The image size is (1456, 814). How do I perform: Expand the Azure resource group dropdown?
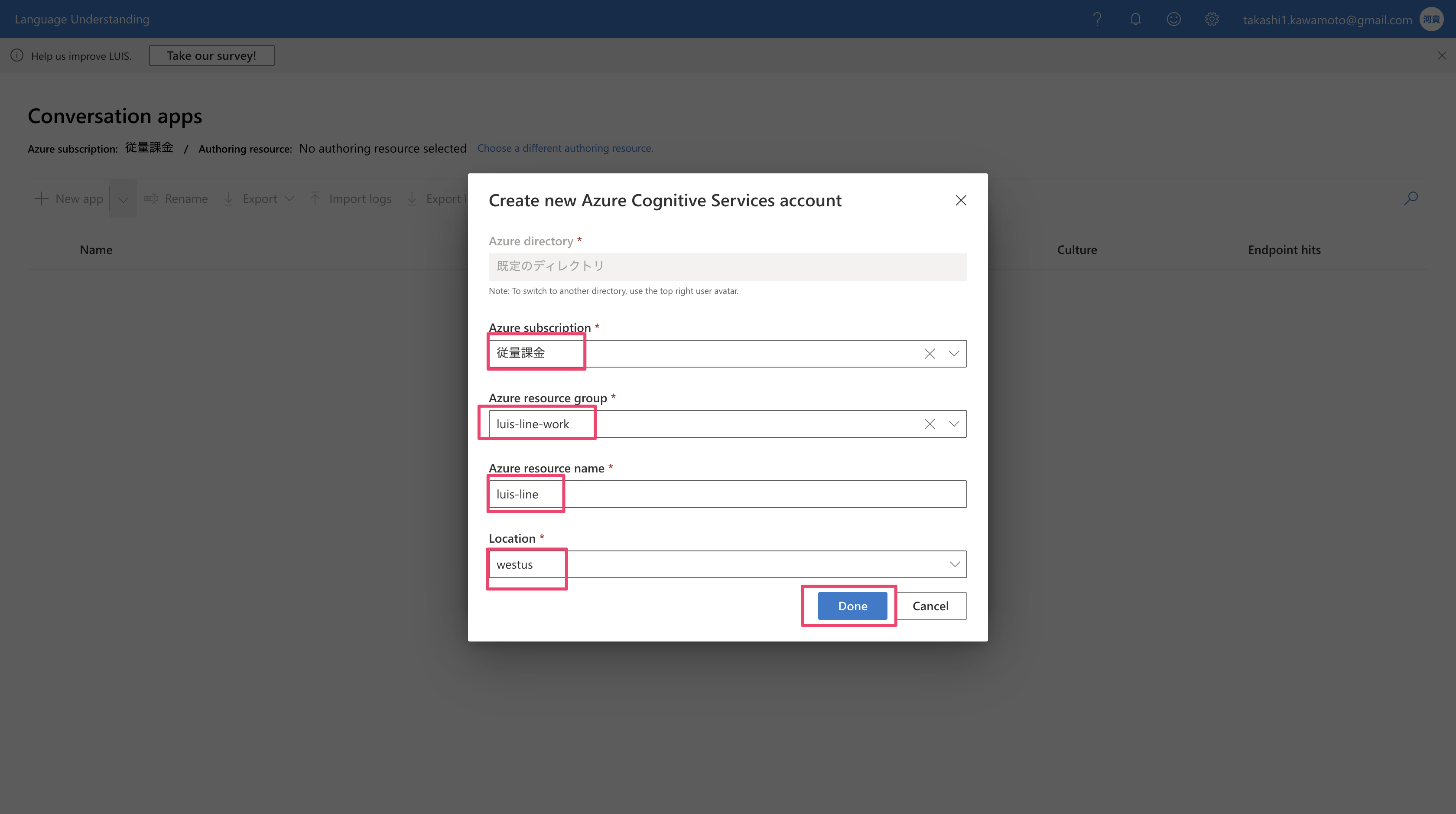point(954,424)
